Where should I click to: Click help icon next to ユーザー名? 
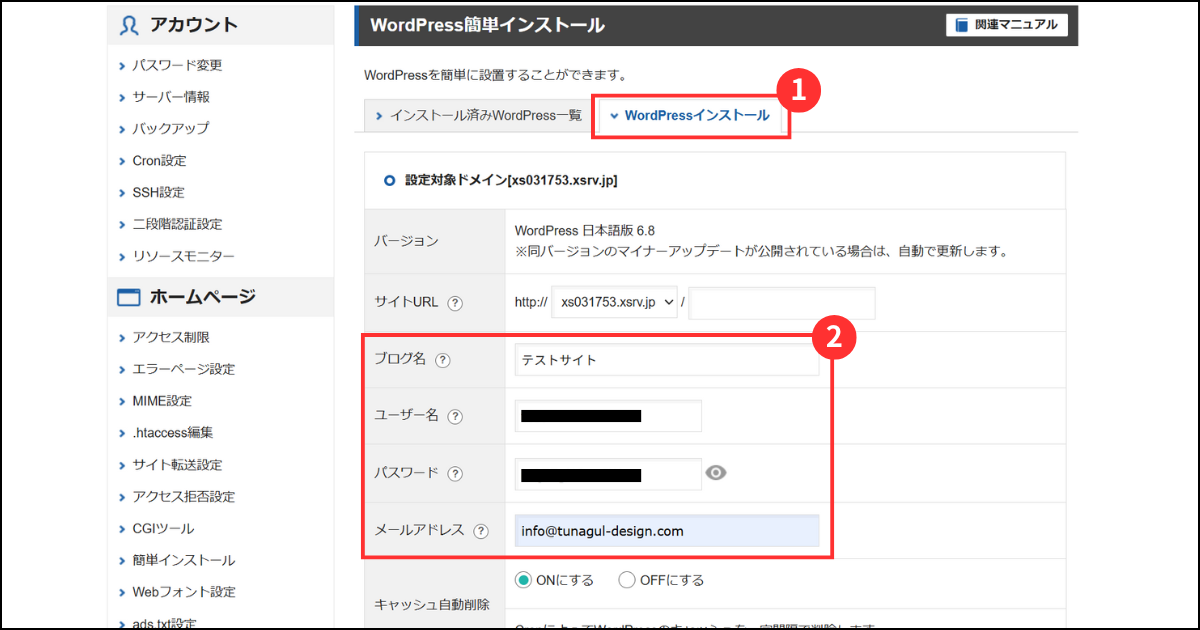point(455,417)
